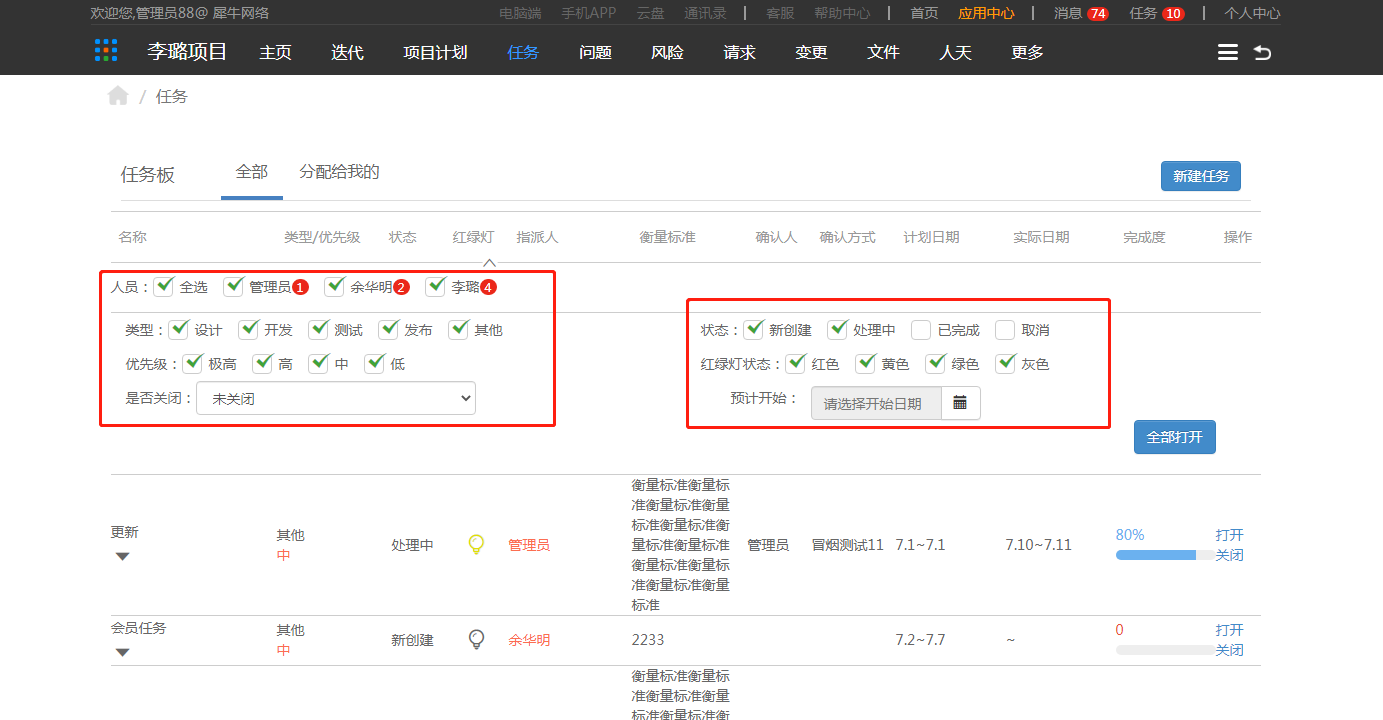Uncheck the 管理员 personnel checkbox
This screenshot has height=720, width=1383.
234,287
